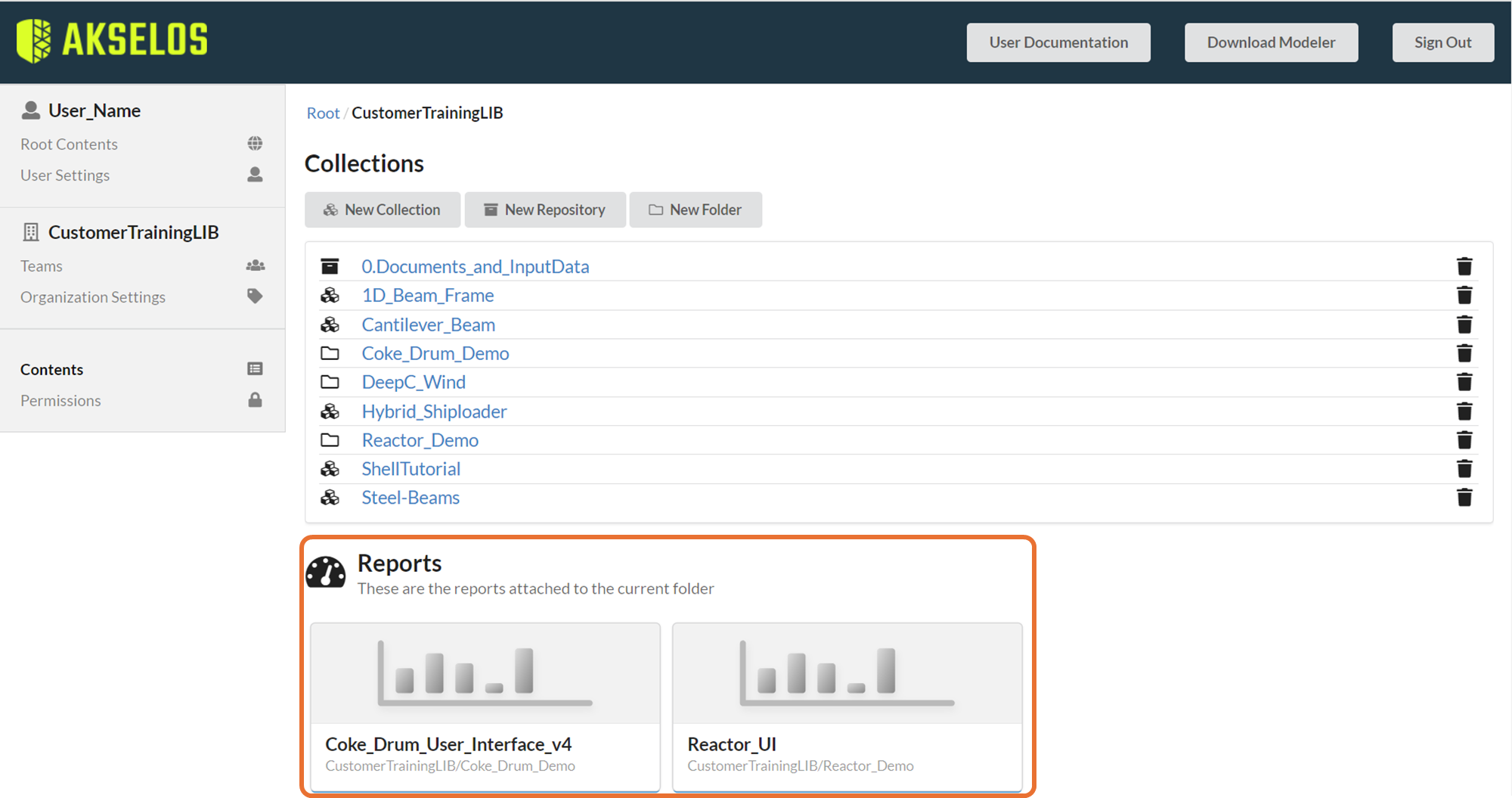Open the 0.Documents_and_InputData repository

coord(475,266)
